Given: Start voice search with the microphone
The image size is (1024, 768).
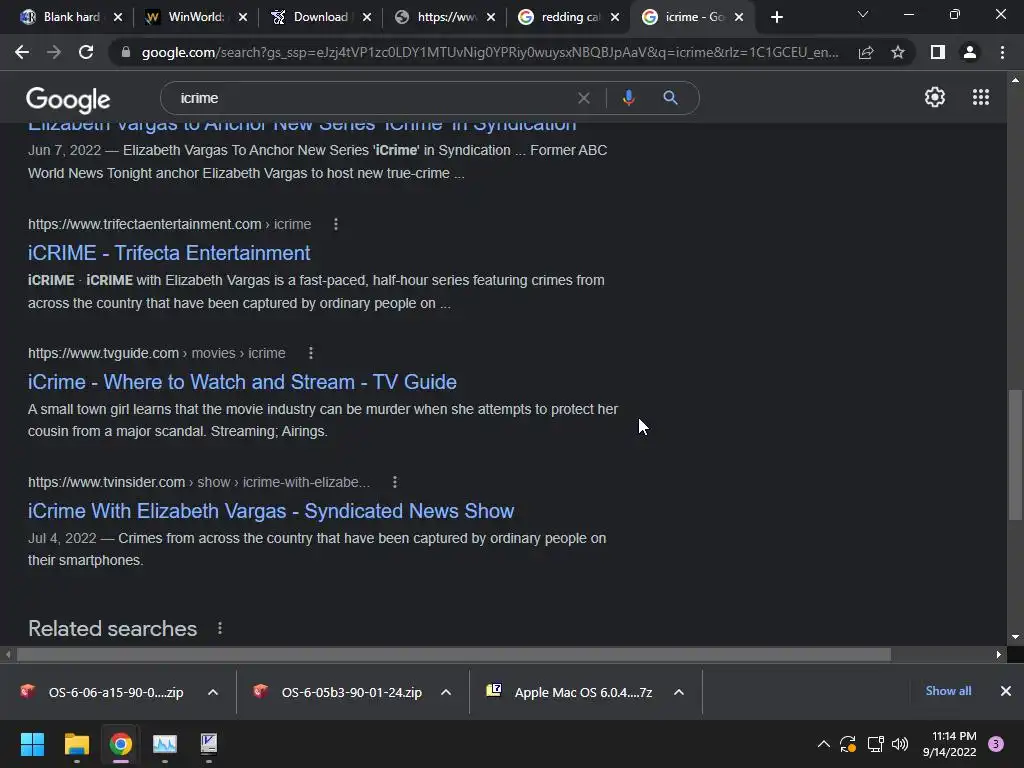Looking at the screenshot, I should click(628, 98).
